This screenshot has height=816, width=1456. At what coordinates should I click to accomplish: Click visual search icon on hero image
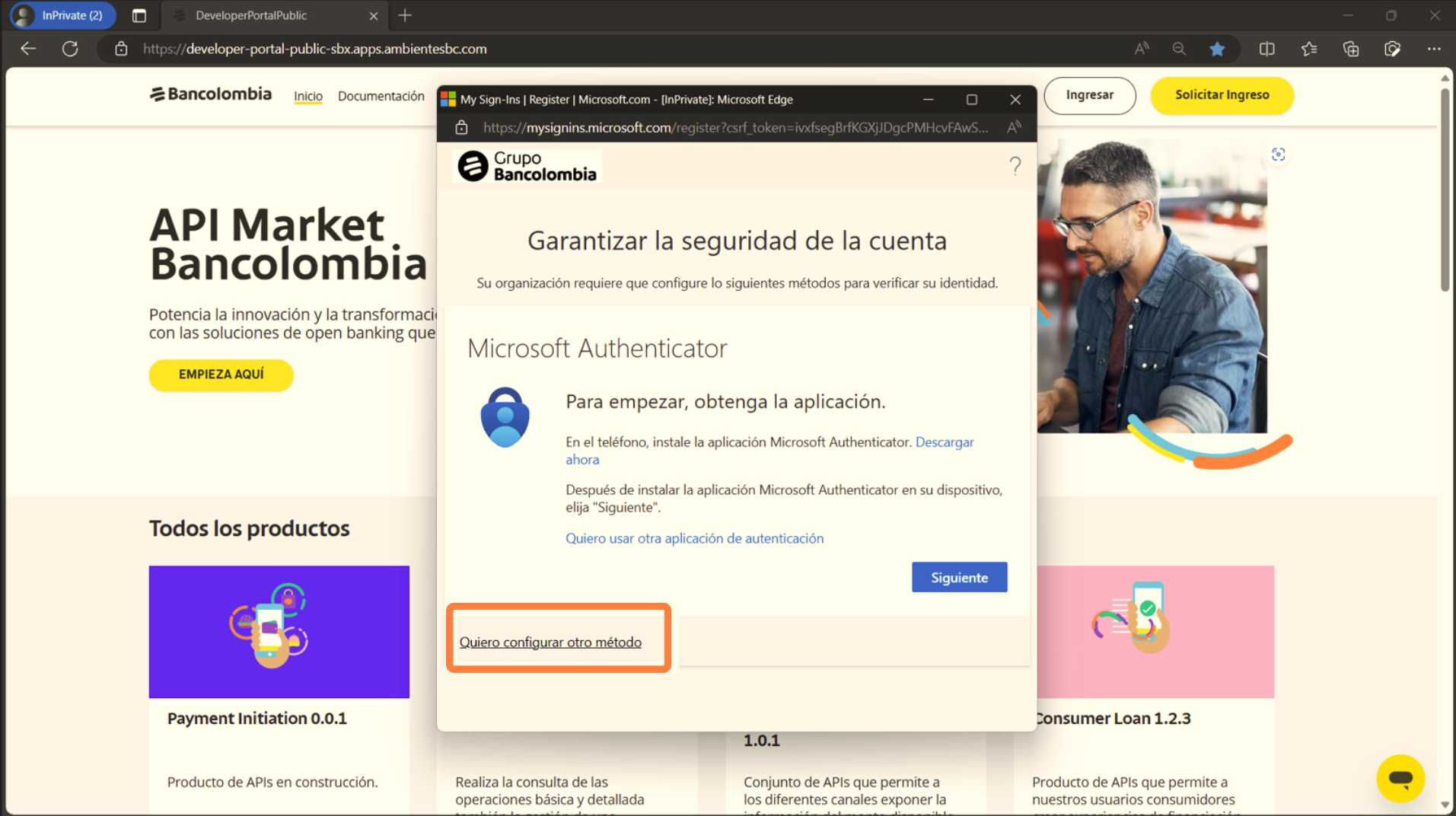(1278, 155)
